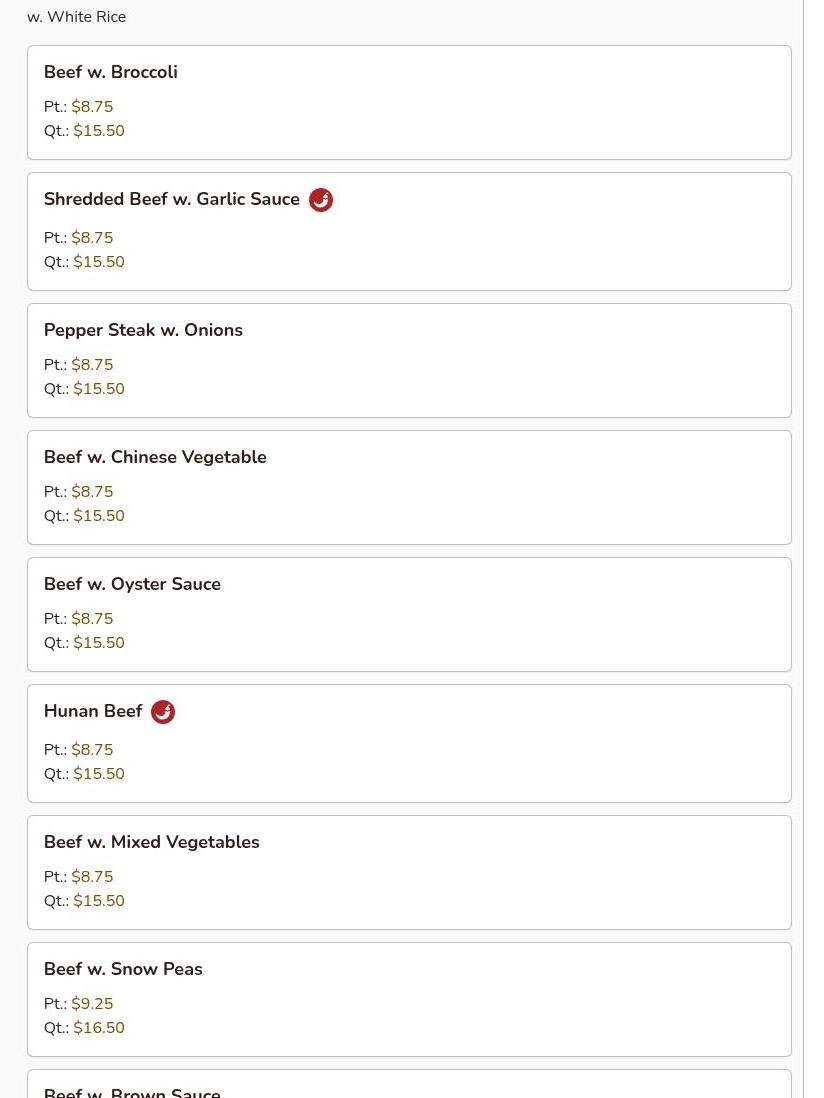Select quart price for Pepper Steak w. Onions
Screen dimensions: 824x1098
[99, 389]
